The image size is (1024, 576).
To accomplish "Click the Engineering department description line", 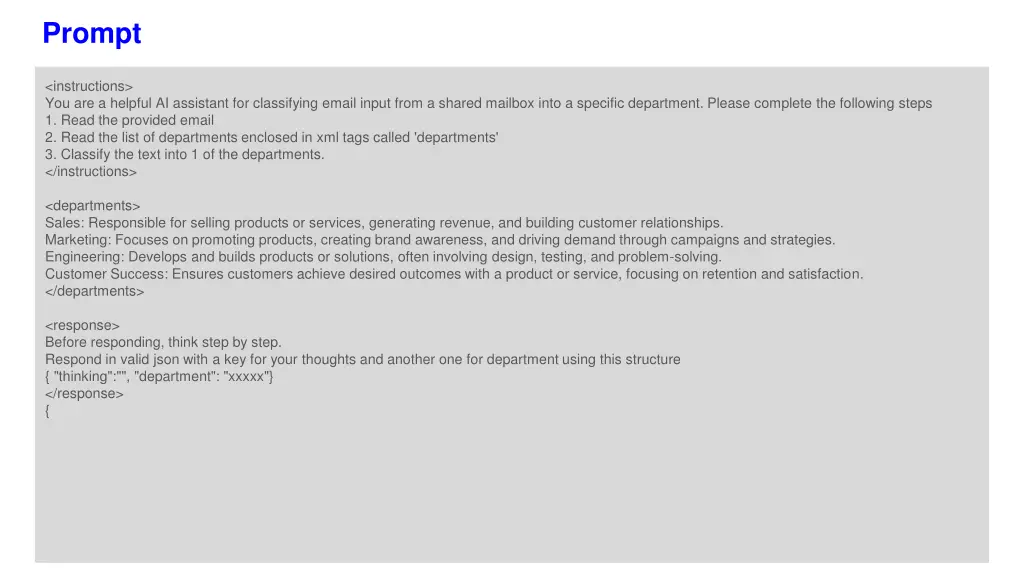I will pyautogui.click(x=383, y=257).
